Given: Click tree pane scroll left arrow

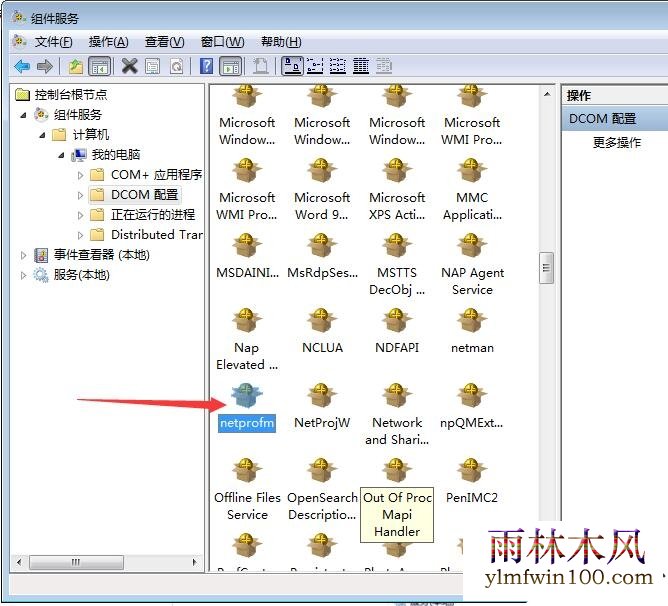Looking at the screenshot, I should click(x=19, y=562).
